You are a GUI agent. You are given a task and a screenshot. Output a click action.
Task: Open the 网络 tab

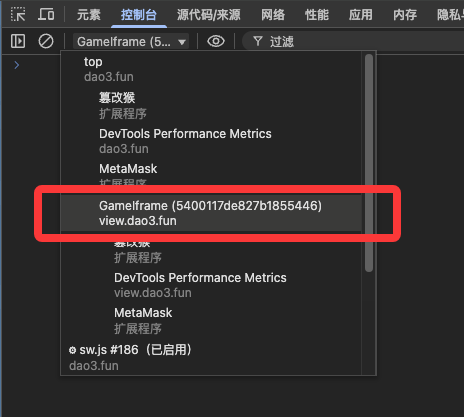tap(273, 15)
